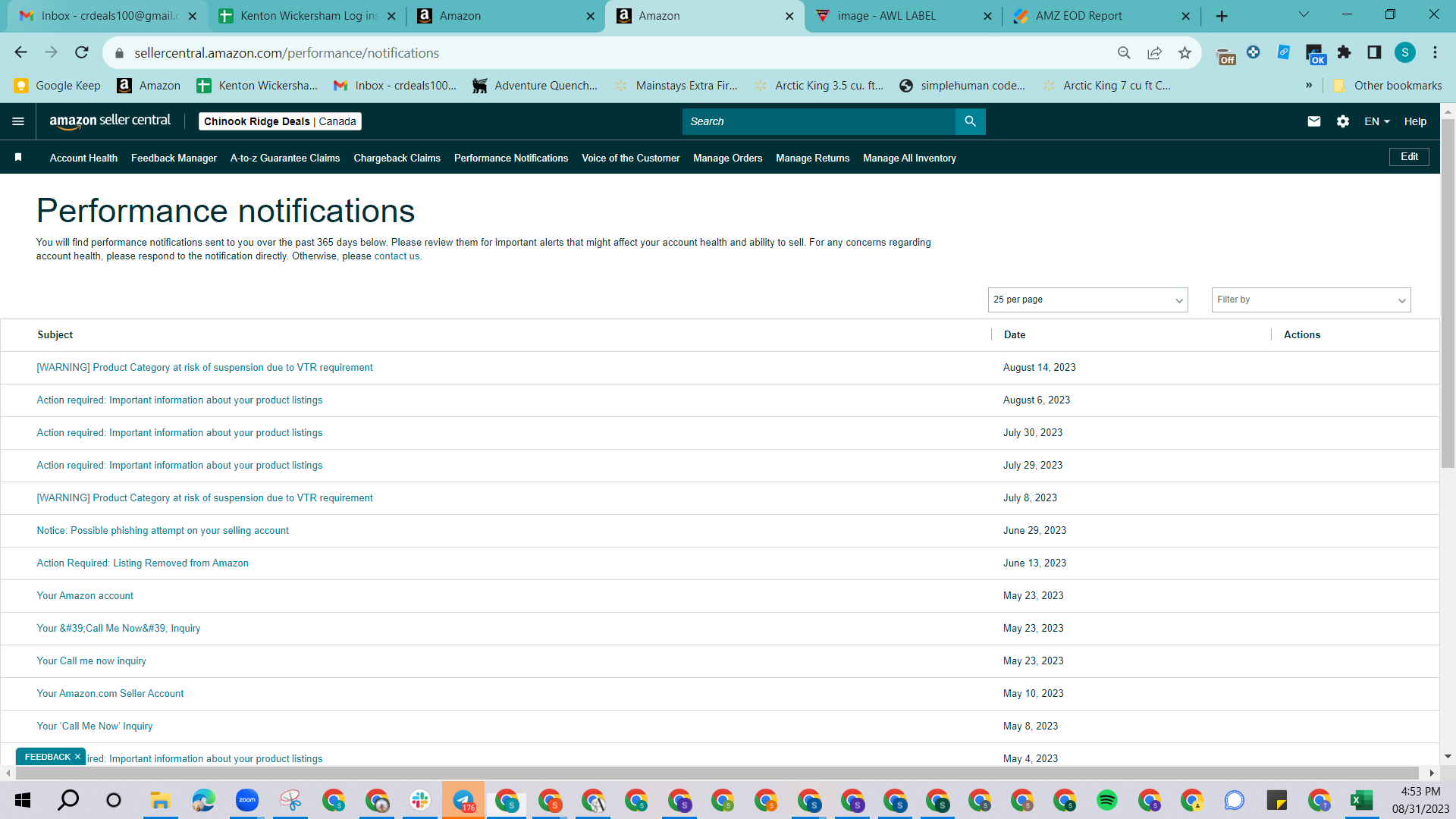Open the August 14 VTR warning notification
This screenshot has height=819, width=1456.
205,368
